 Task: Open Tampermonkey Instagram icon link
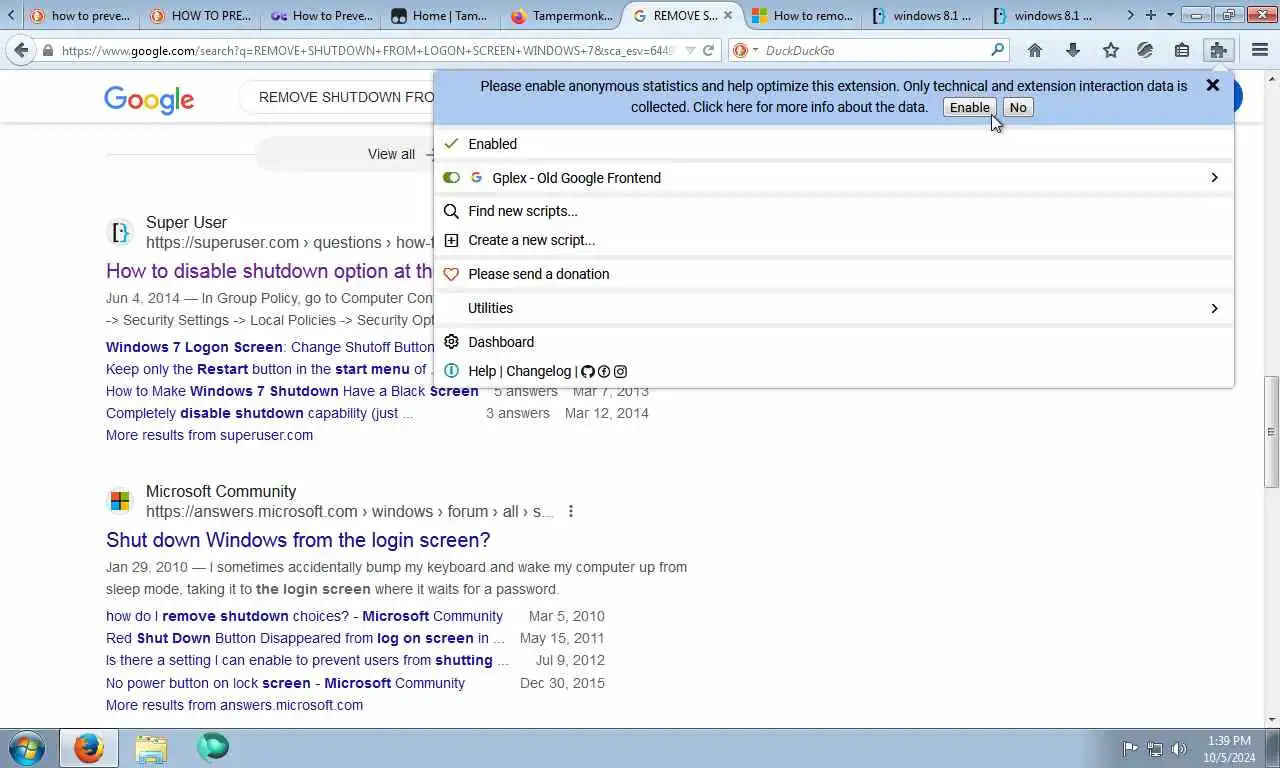pyautogui.click(x=620, y=371)
